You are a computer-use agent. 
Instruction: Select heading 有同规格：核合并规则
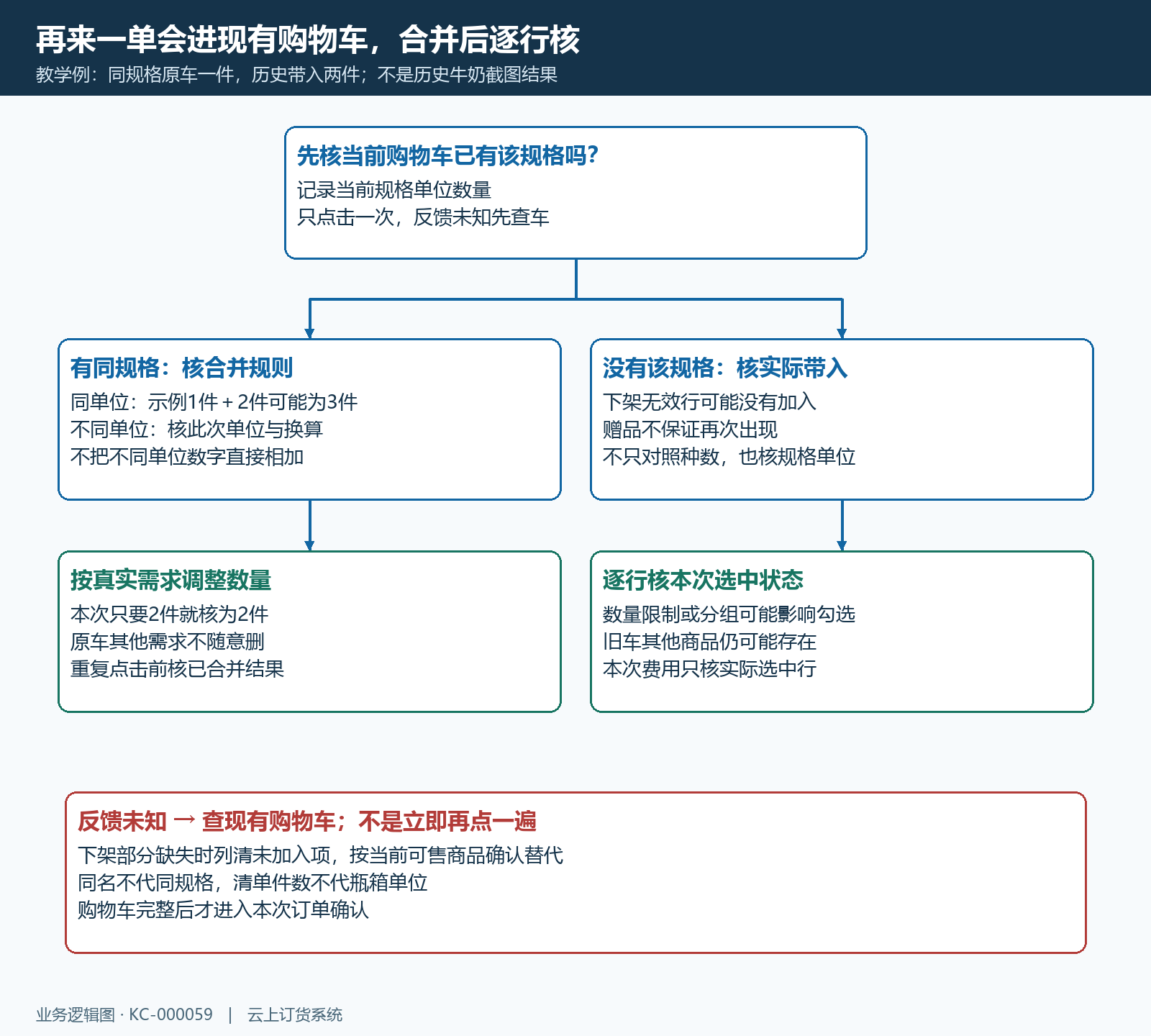click(182, 368)
